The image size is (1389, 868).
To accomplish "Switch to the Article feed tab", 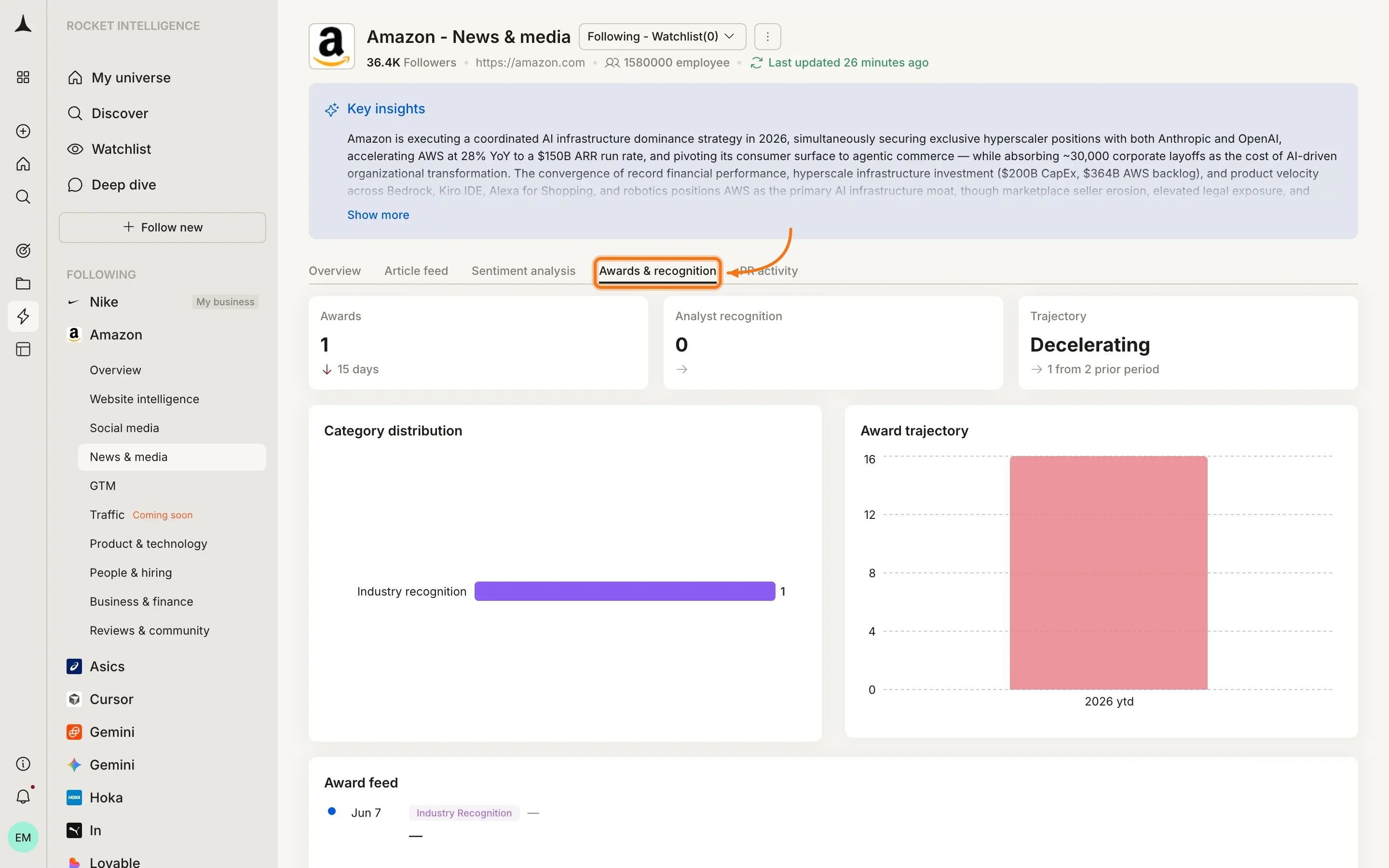I will (416, 271).
